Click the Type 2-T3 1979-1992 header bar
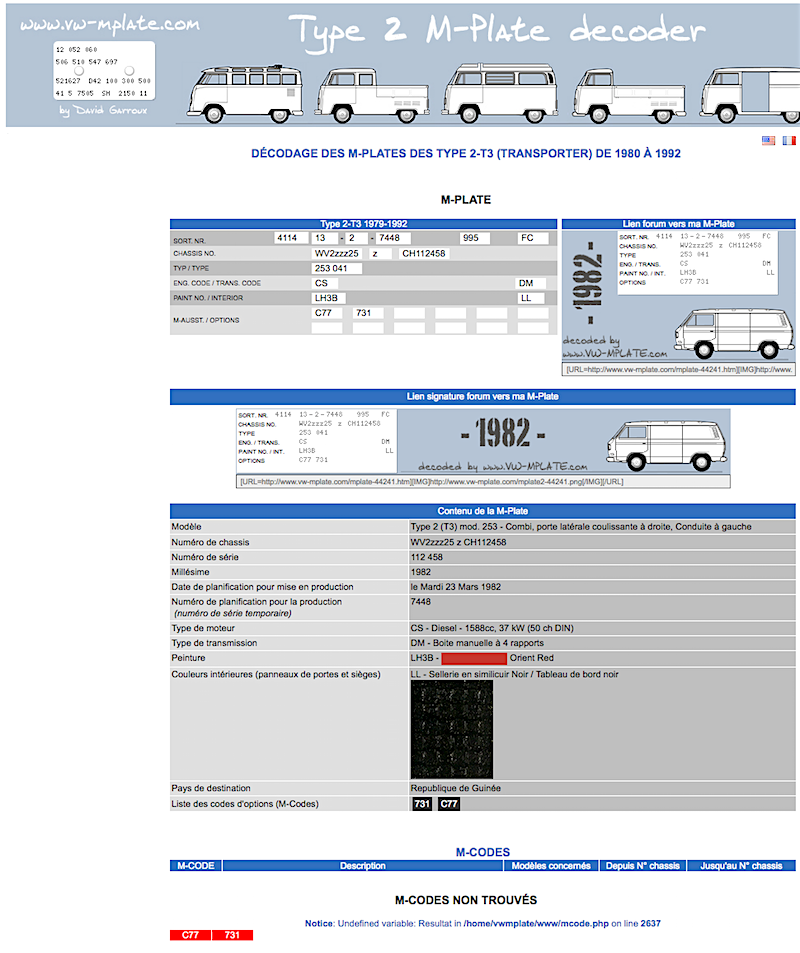The image size is (800, 953). coord(364,224)
